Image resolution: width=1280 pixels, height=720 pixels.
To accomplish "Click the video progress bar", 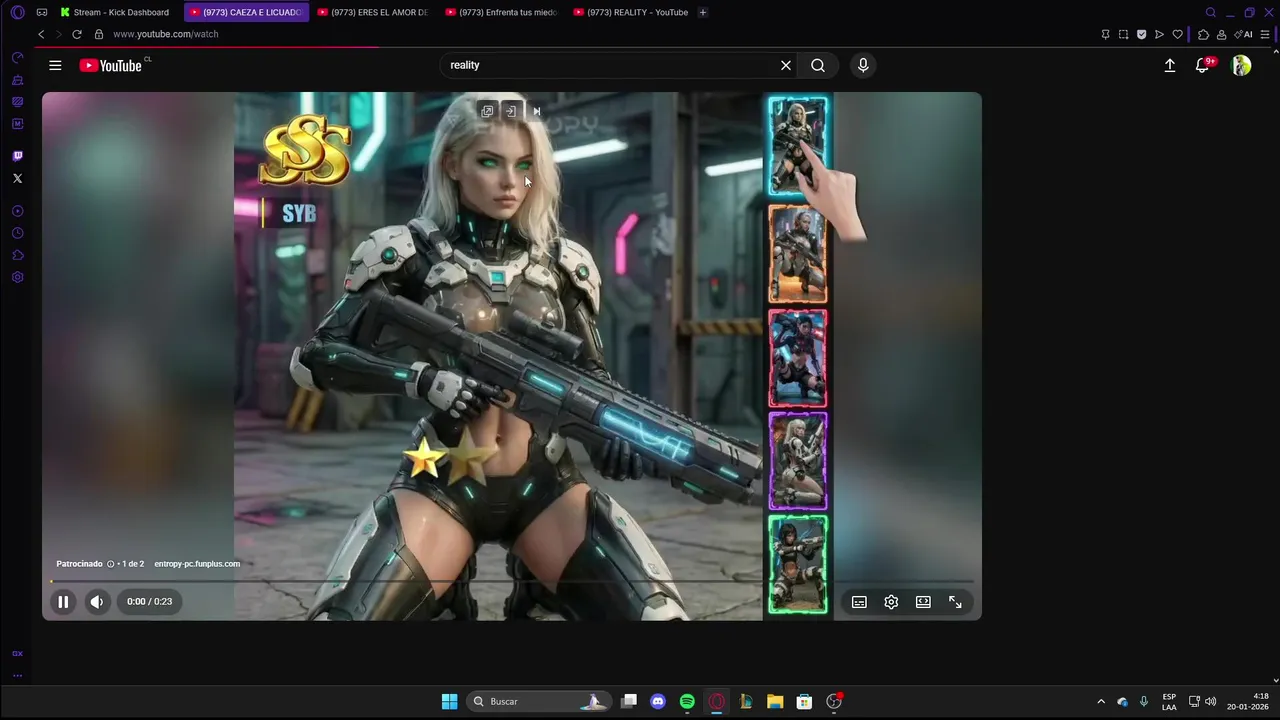I will tap(512, 581).
